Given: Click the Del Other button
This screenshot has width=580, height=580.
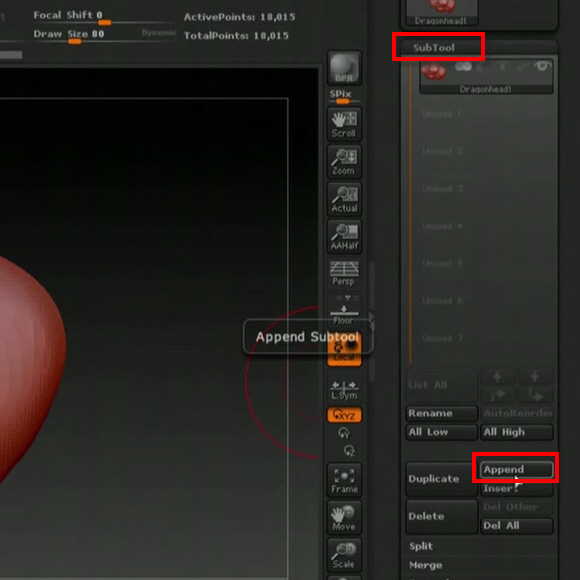Looking at the screenshot, I should (517, 507).
